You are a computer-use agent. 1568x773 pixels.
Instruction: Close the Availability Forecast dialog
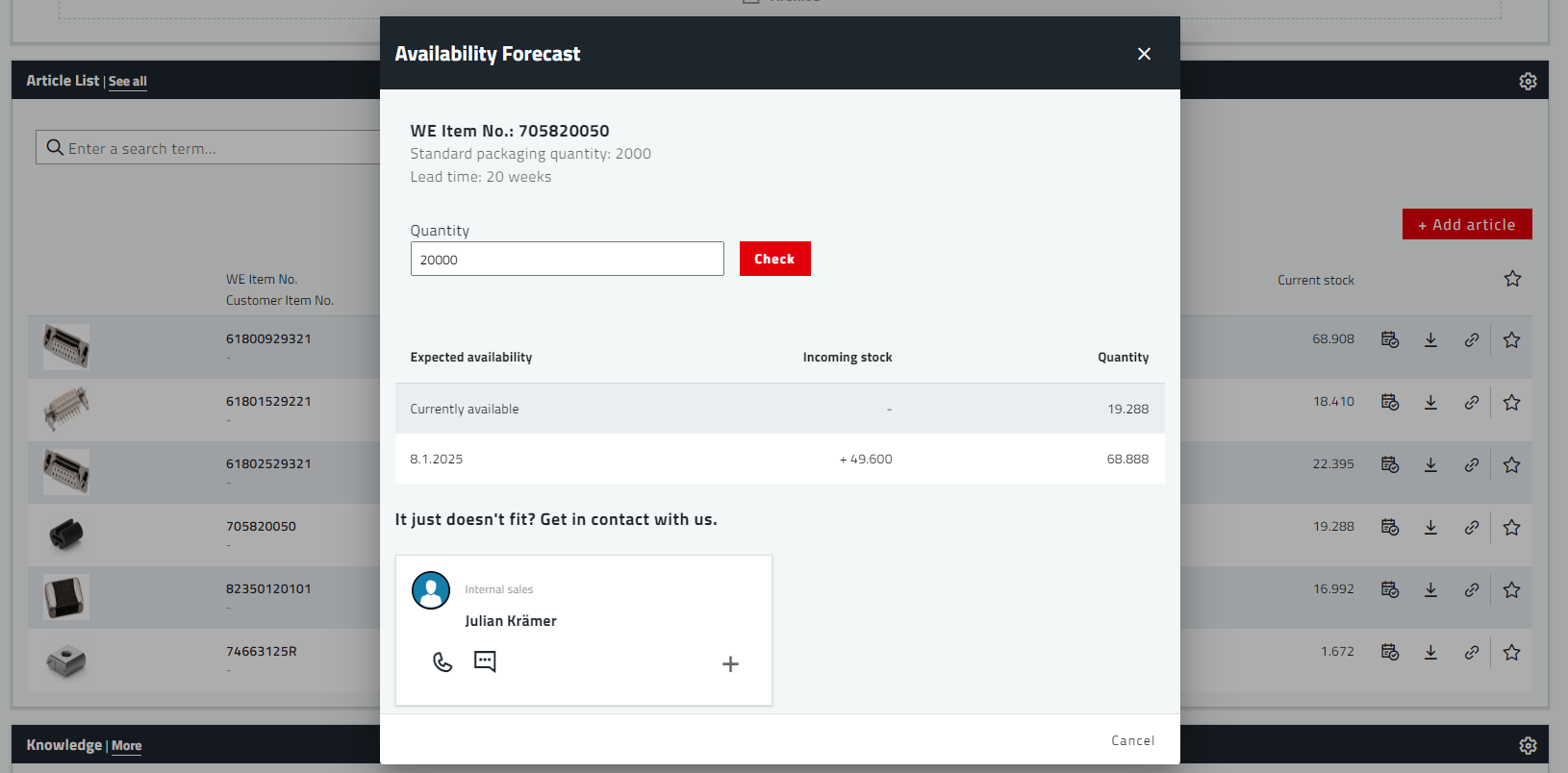1144,54
